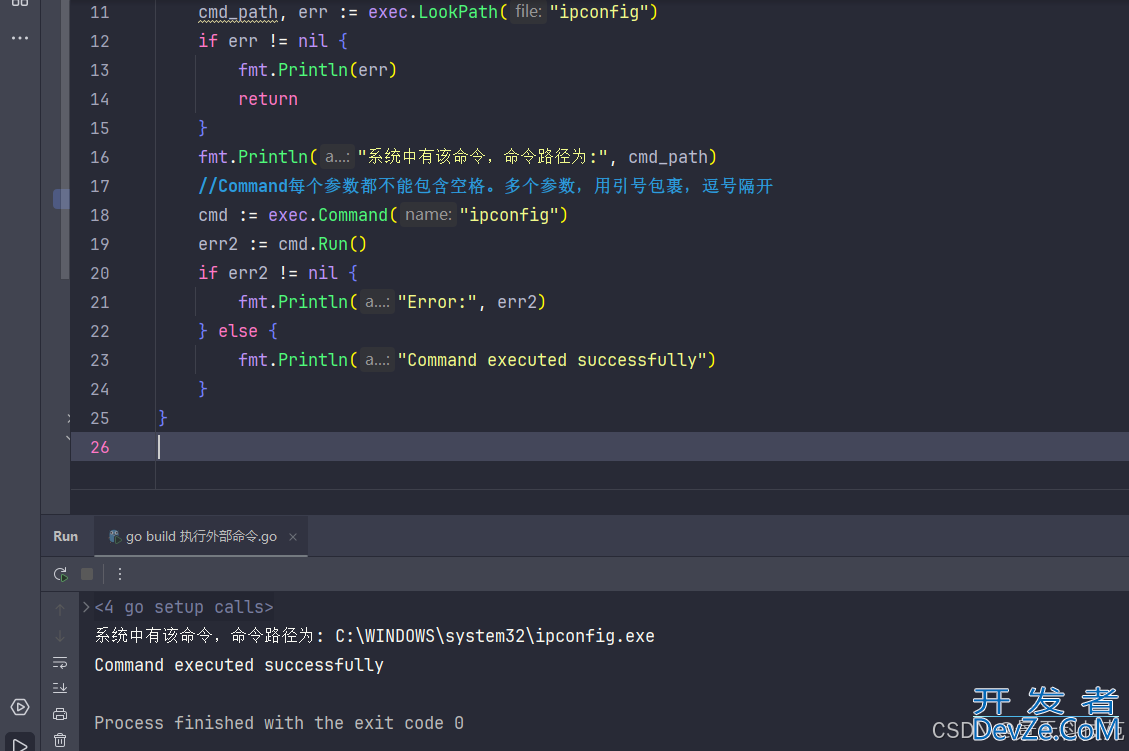Click cmd.Run() call on line 19
Image resolution: width=1129 pixels, height=751 pixels.
click(323, 244)
